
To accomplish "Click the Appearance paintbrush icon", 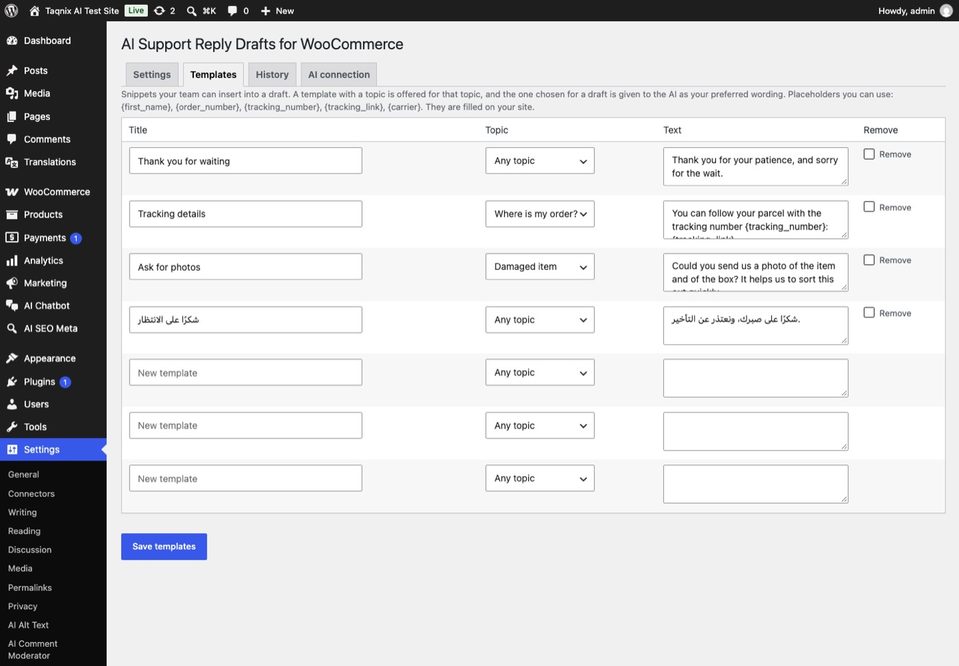I will point(12,358).
